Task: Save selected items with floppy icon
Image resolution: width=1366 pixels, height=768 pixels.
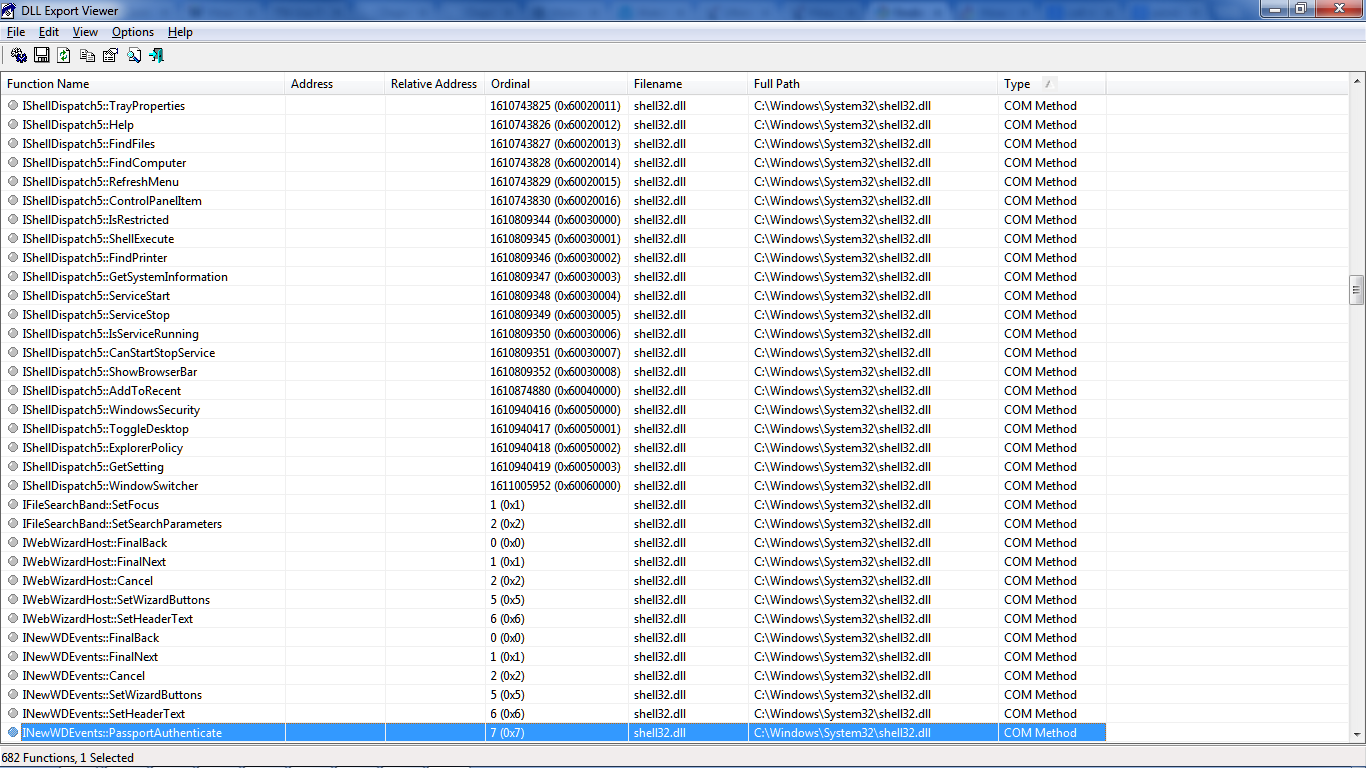Action: 42,55
